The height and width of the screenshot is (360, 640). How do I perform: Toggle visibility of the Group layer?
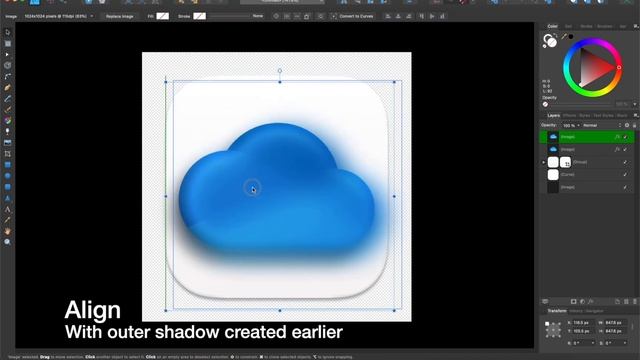pyautogui.click(x=625, y=162)
